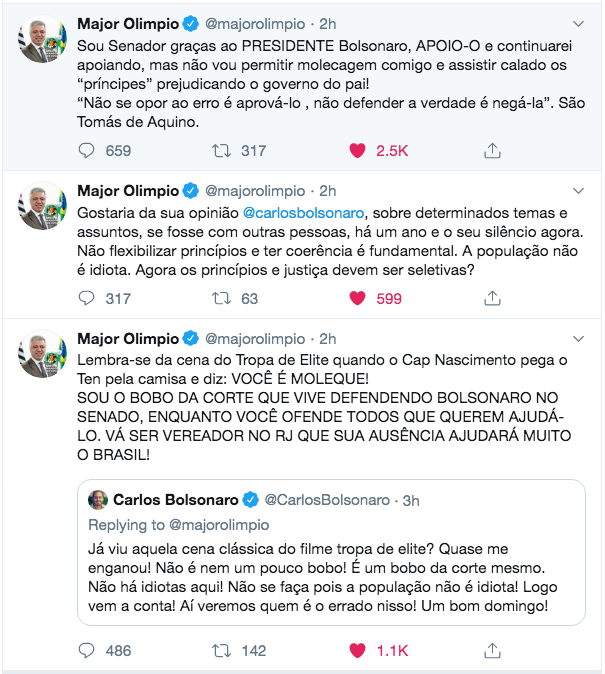This screenshot has height=674, width=605.
Task: Open the @carlosbolsonaro mention link
Action: 299,212
